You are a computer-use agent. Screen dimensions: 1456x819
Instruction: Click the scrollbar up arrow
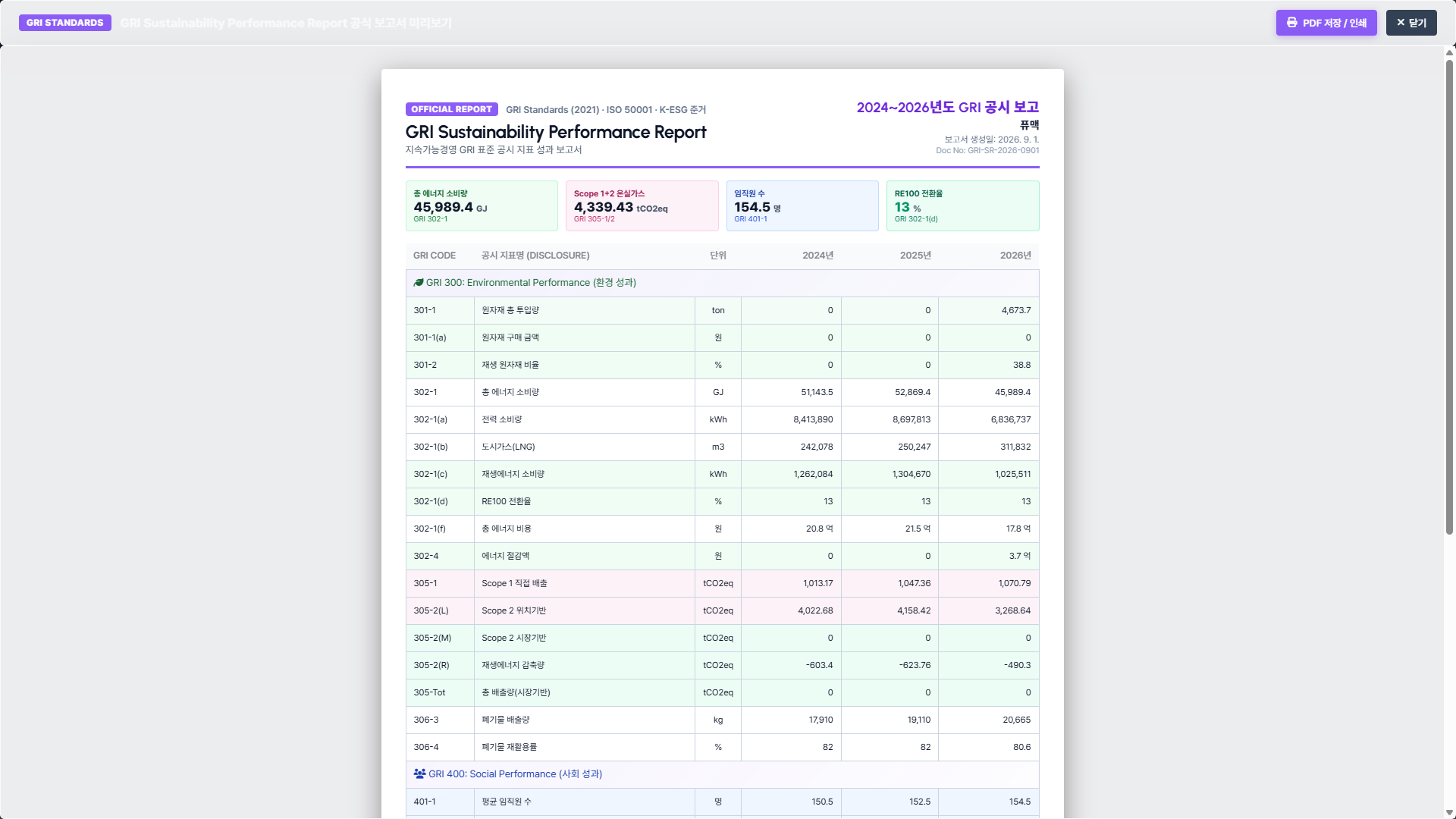click(x=1449, y=52)
